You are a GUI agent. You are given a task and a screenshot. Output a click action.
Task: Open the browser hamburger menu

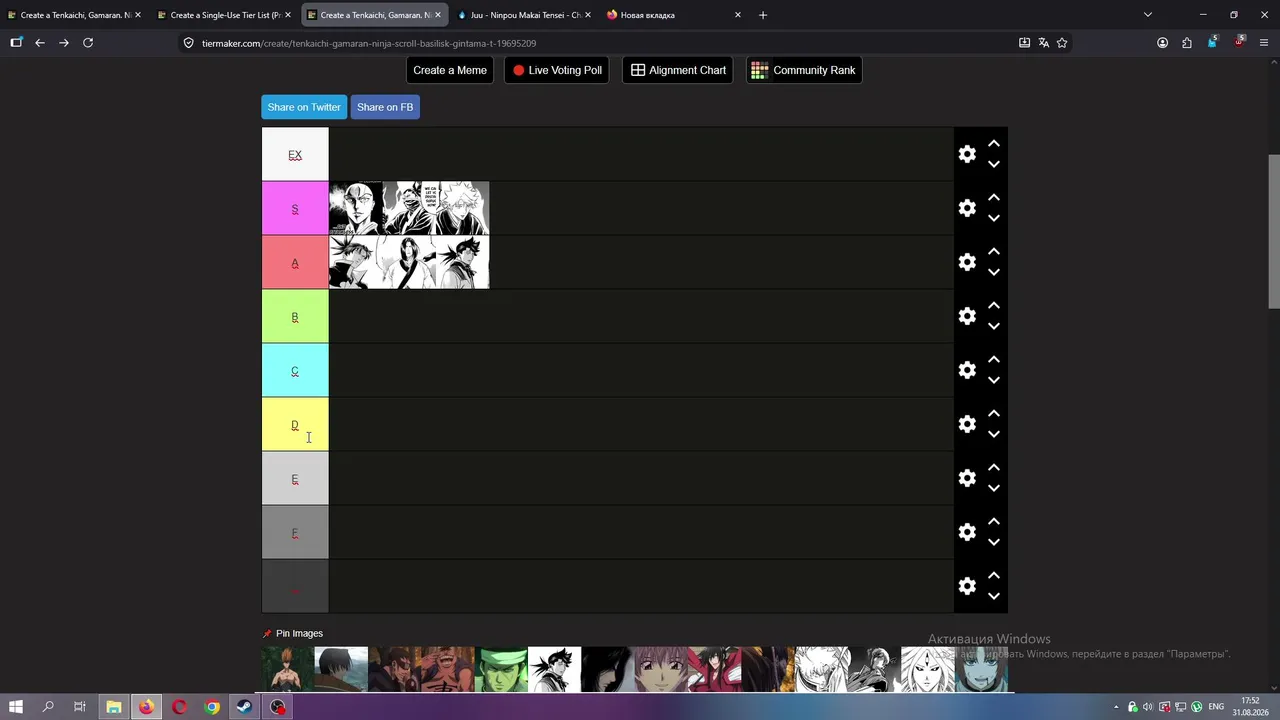click(1264, 43)
